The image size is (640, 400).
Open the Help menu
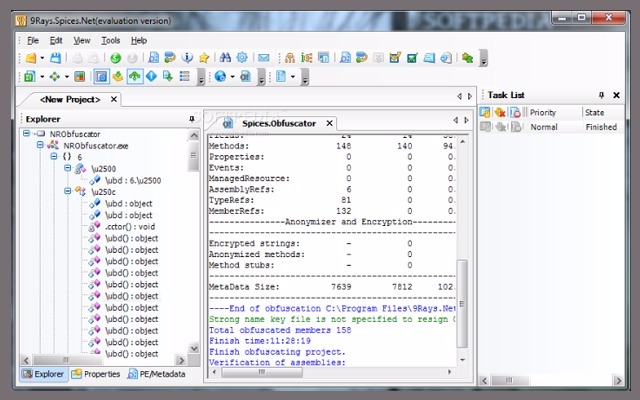[139, 40]
